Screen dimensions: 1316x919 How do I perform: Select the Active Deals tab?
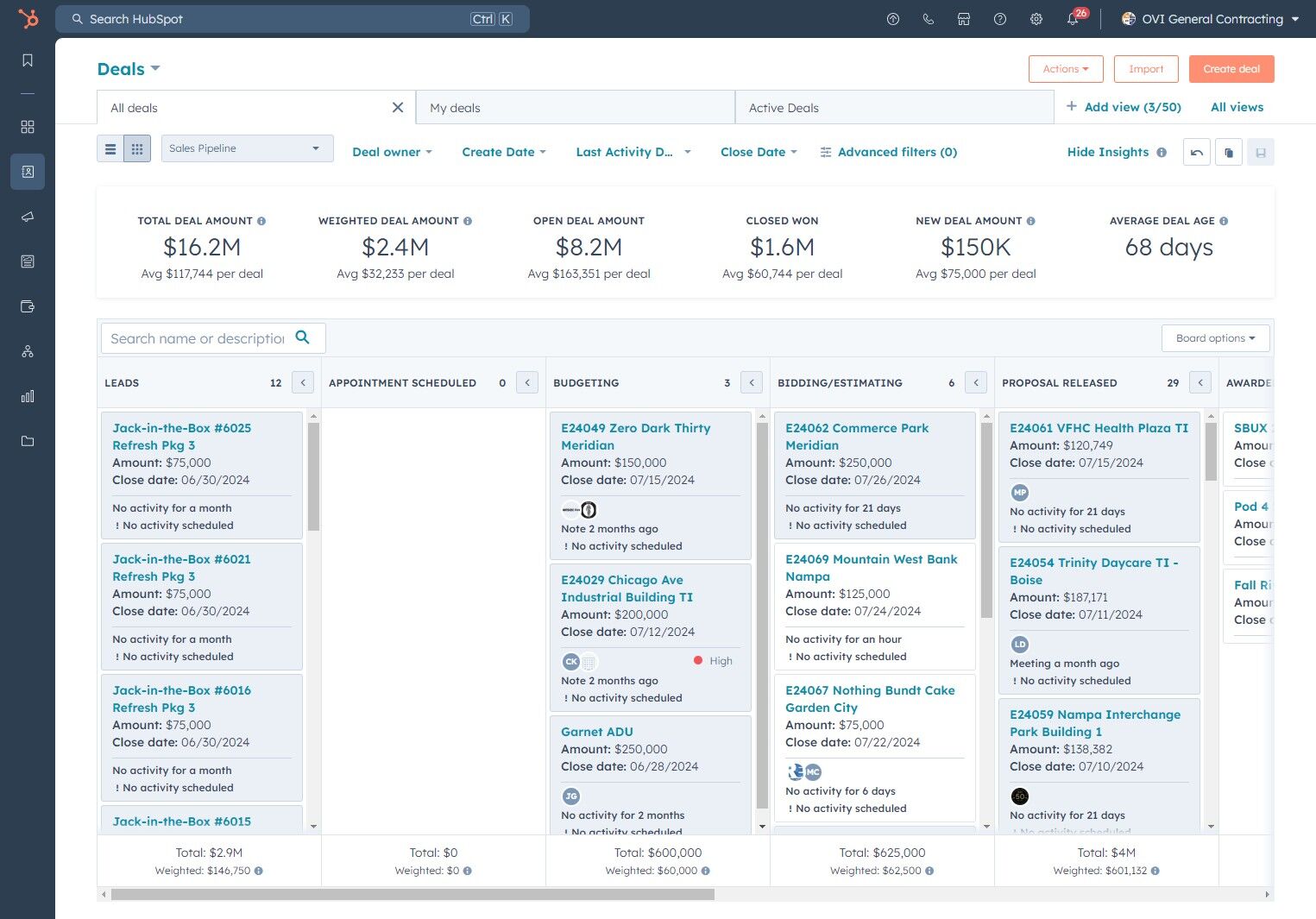[x=894, y=108]
